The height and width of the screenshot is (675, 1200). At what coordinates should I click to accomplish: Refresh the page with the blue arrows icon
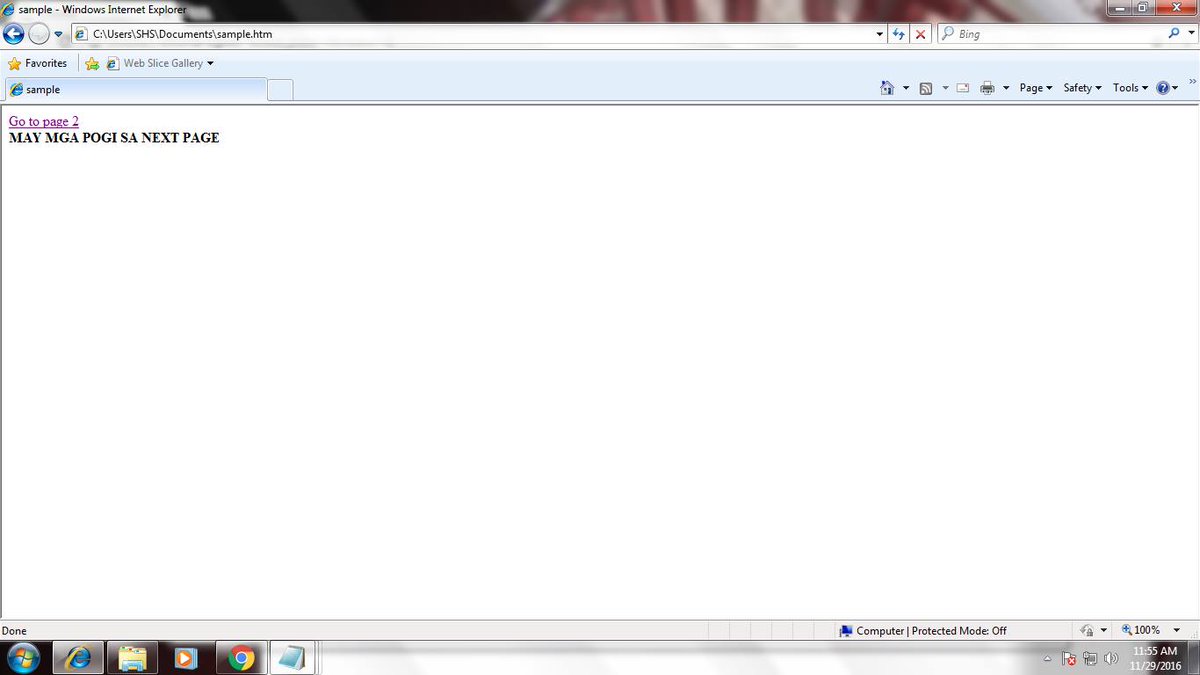click(x=899, y=34)
